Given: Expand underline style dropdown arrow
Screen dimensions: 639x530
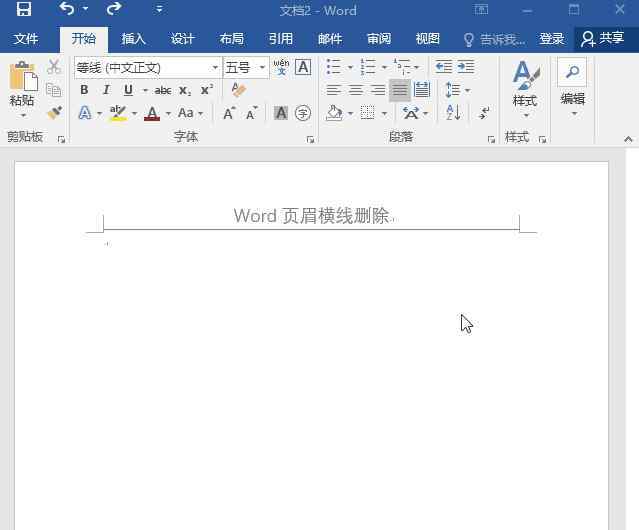Looking at the screenshot, I should click(x=145, y=90).
